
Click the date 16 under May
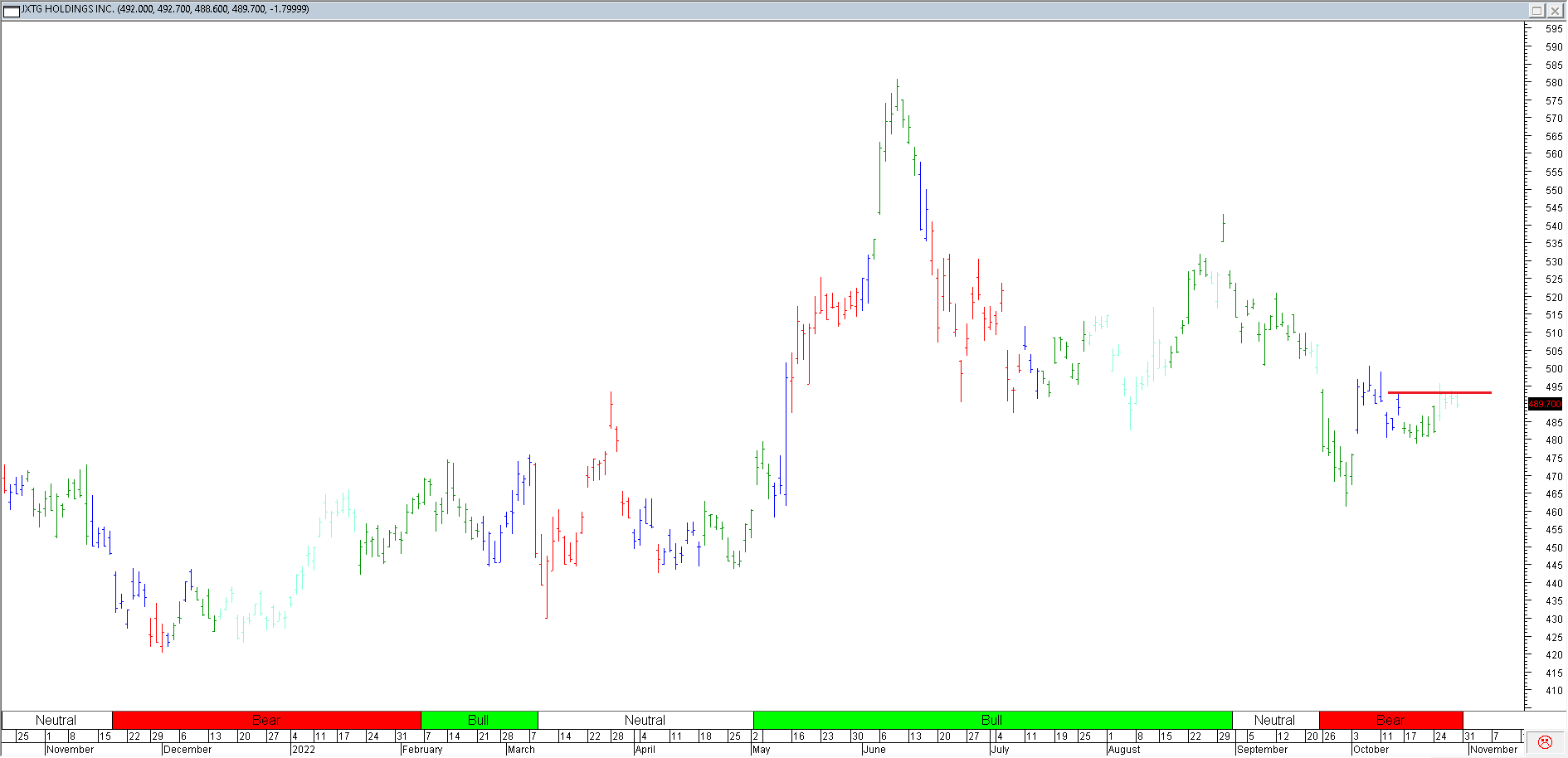[798, 736]
